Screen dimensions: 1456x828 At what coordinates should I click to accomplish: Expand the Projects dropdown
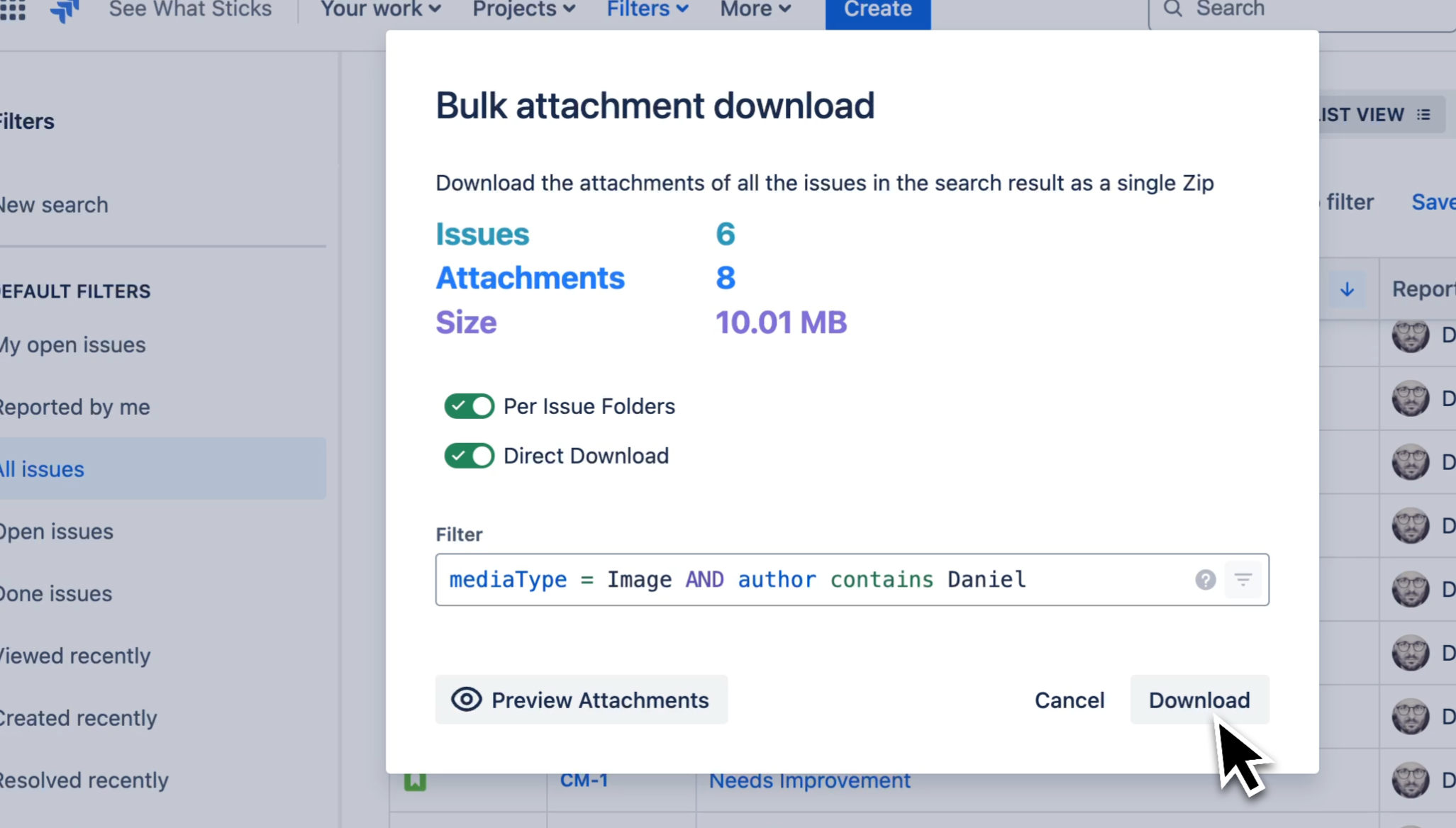523,9
